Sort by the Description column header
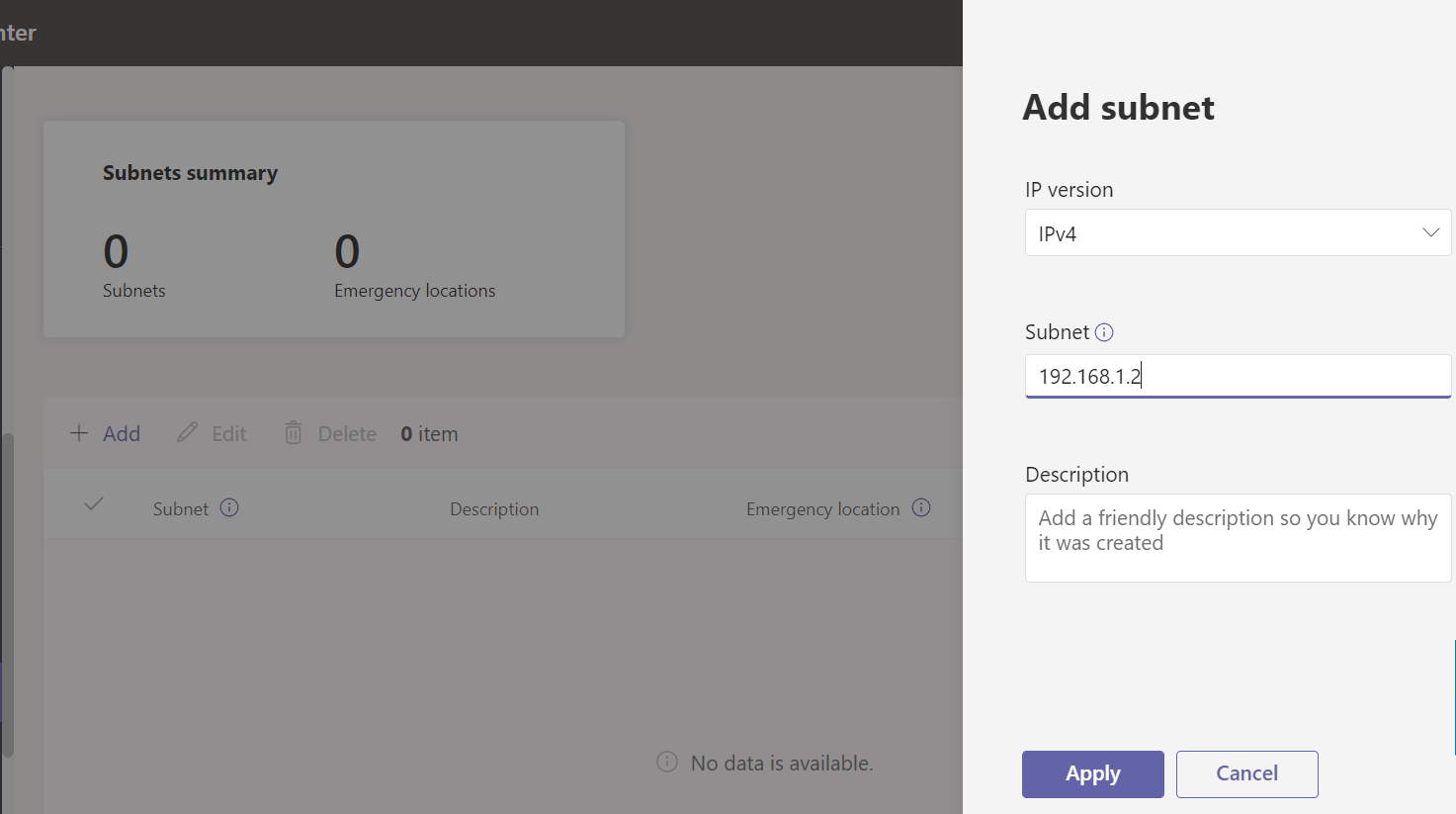The height and width of the screenshot is (814, 1456). (x=494, y=509)
